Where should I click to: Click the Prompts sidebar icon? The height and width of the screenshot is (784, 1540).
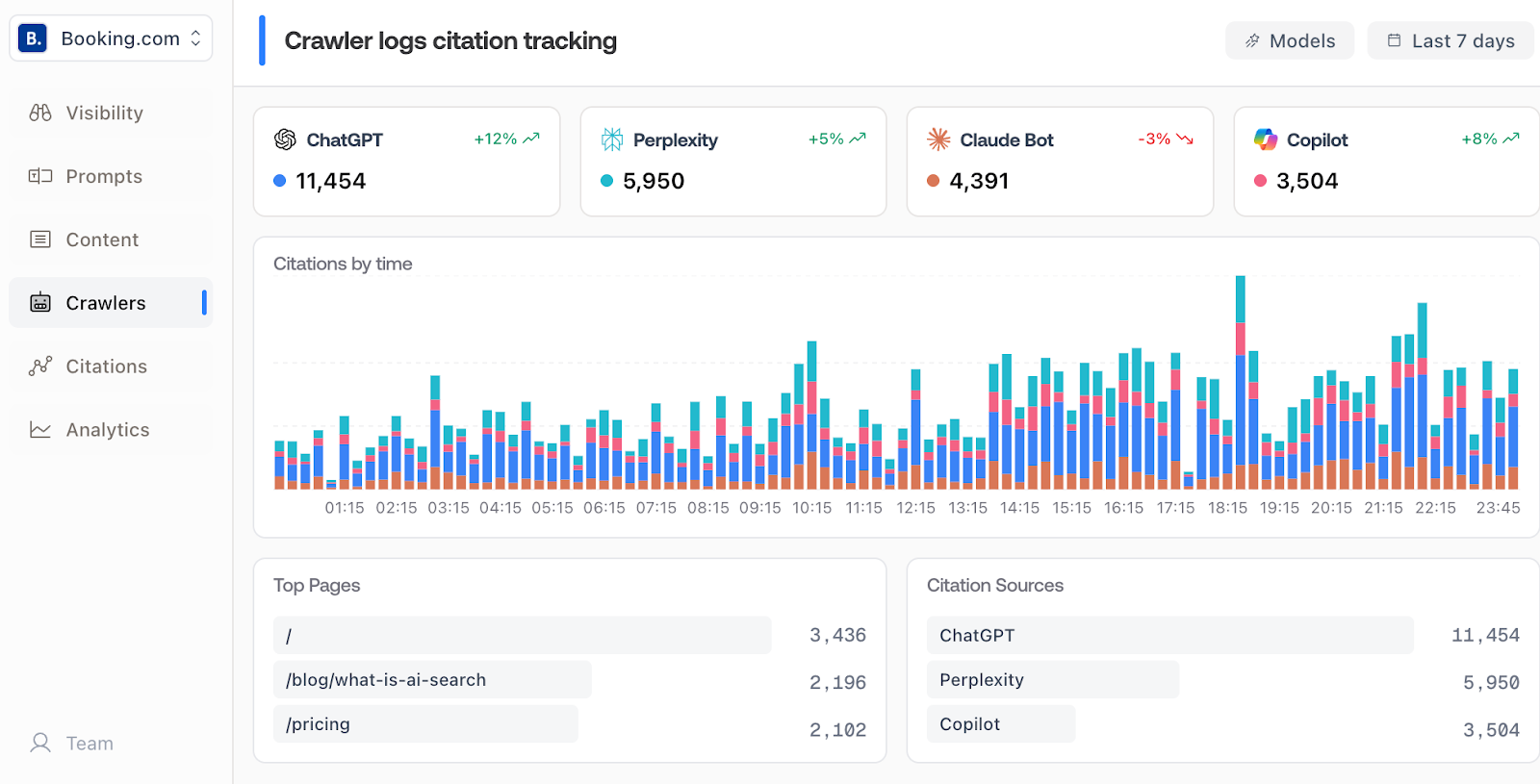point(40,176)
